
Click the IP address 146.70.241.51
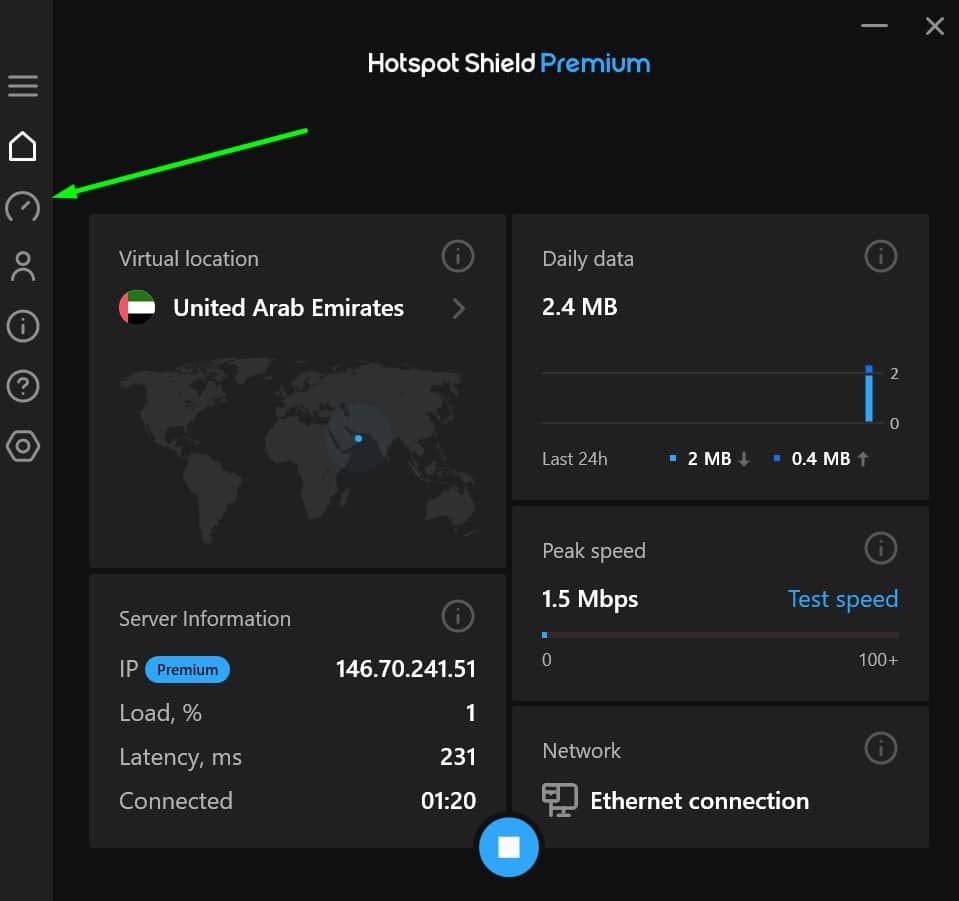pyautogui.click(x=405, y=669)
